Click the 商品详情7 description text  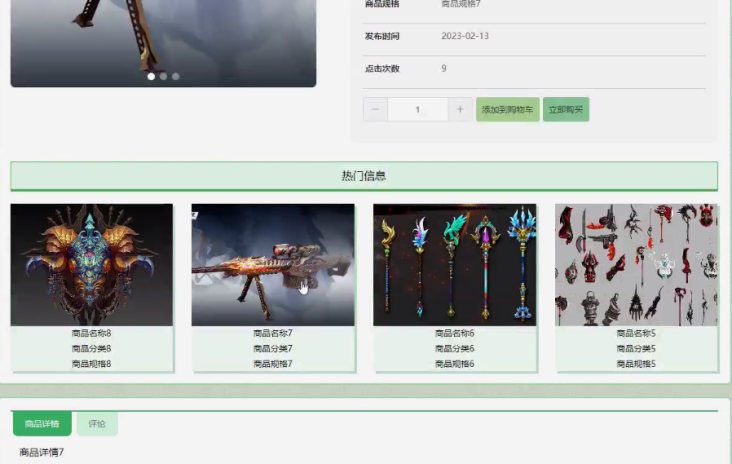(42, 452)
